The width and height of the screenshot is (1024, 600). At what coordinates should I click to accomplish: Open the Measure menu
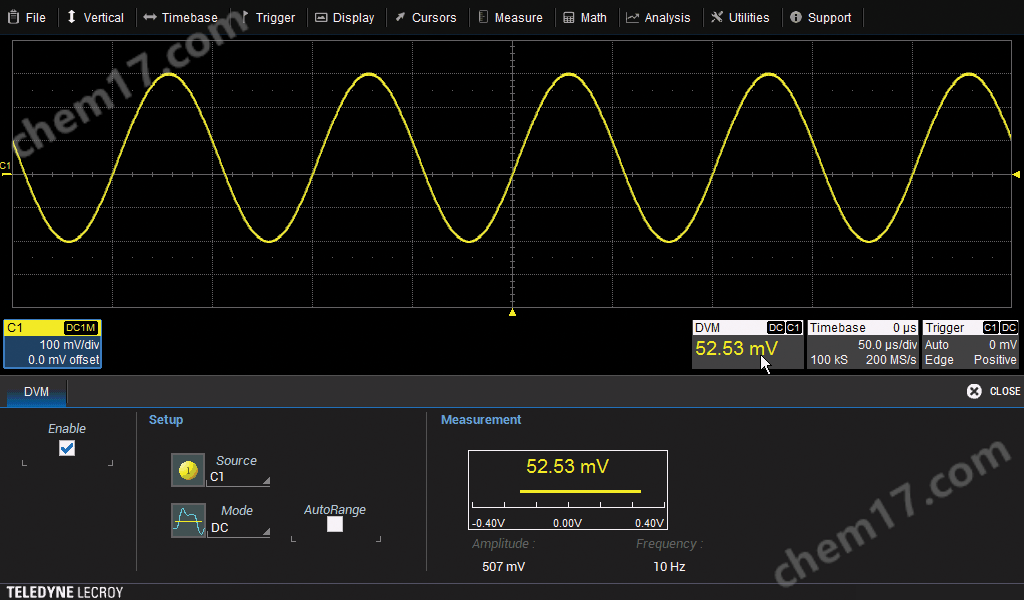click(511, 18)
